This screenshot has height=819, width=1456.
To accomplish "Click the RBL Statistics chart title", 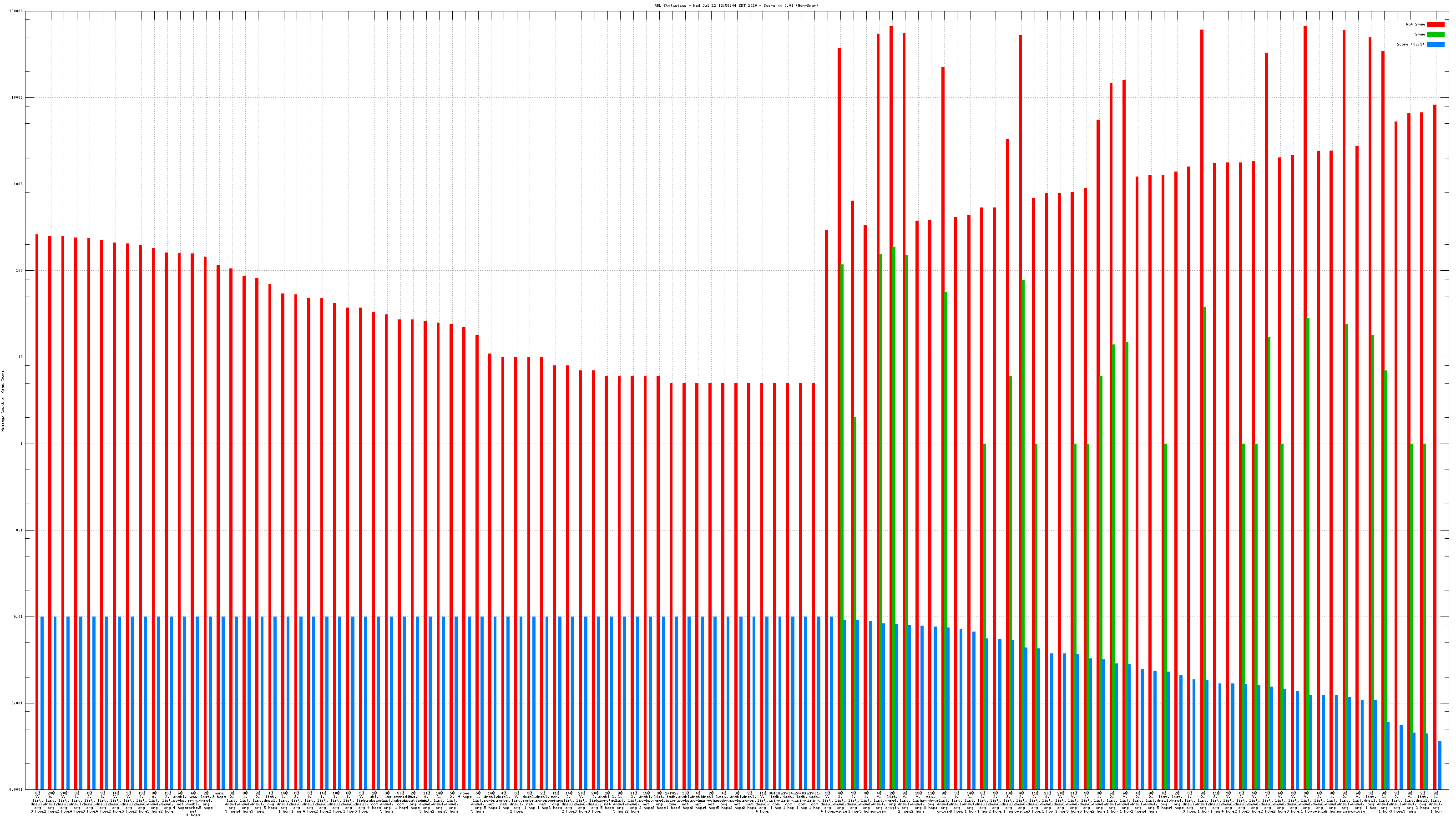I will (736, 5).
